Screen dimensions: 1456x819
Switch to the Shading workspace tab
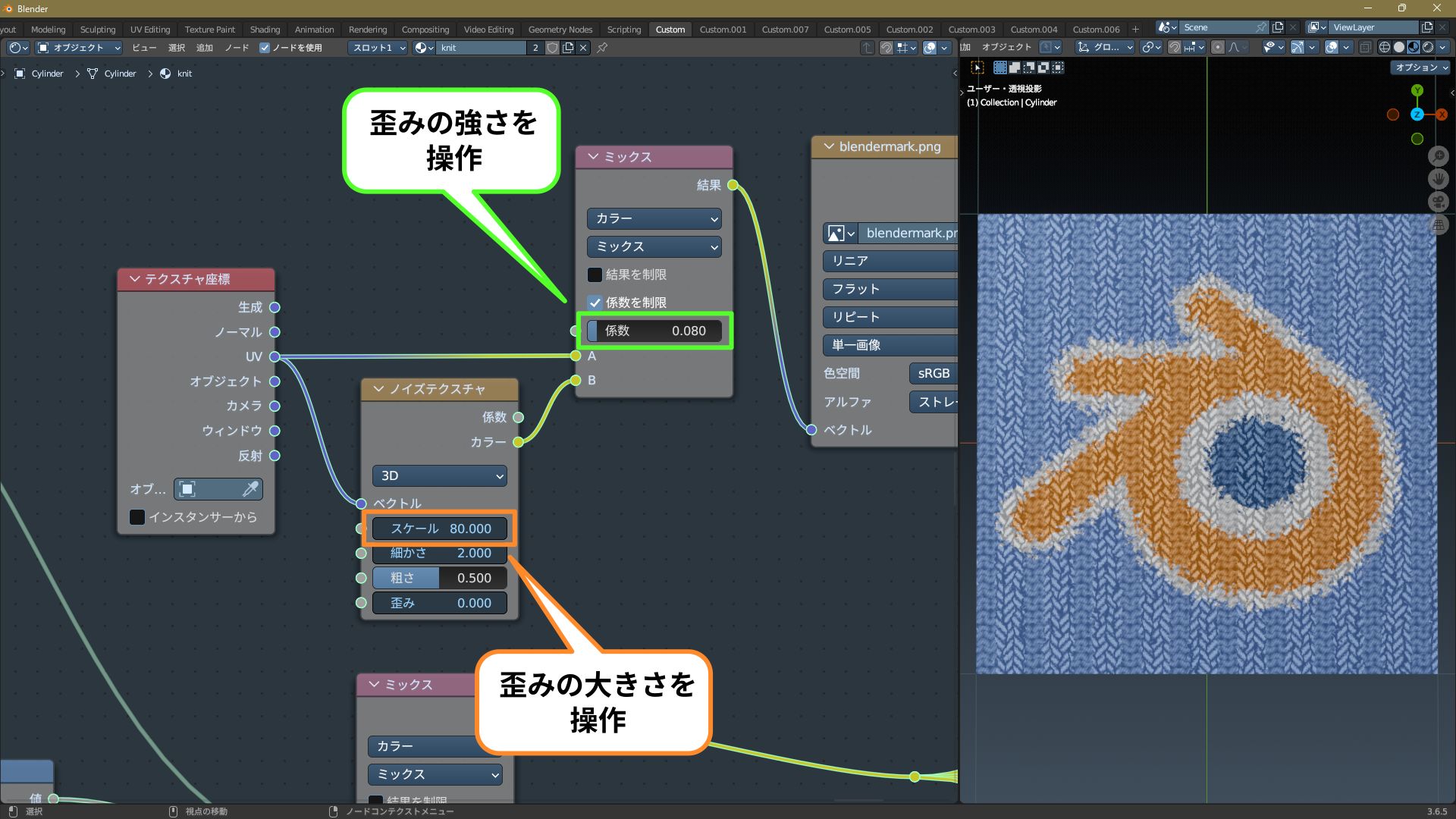265,30
